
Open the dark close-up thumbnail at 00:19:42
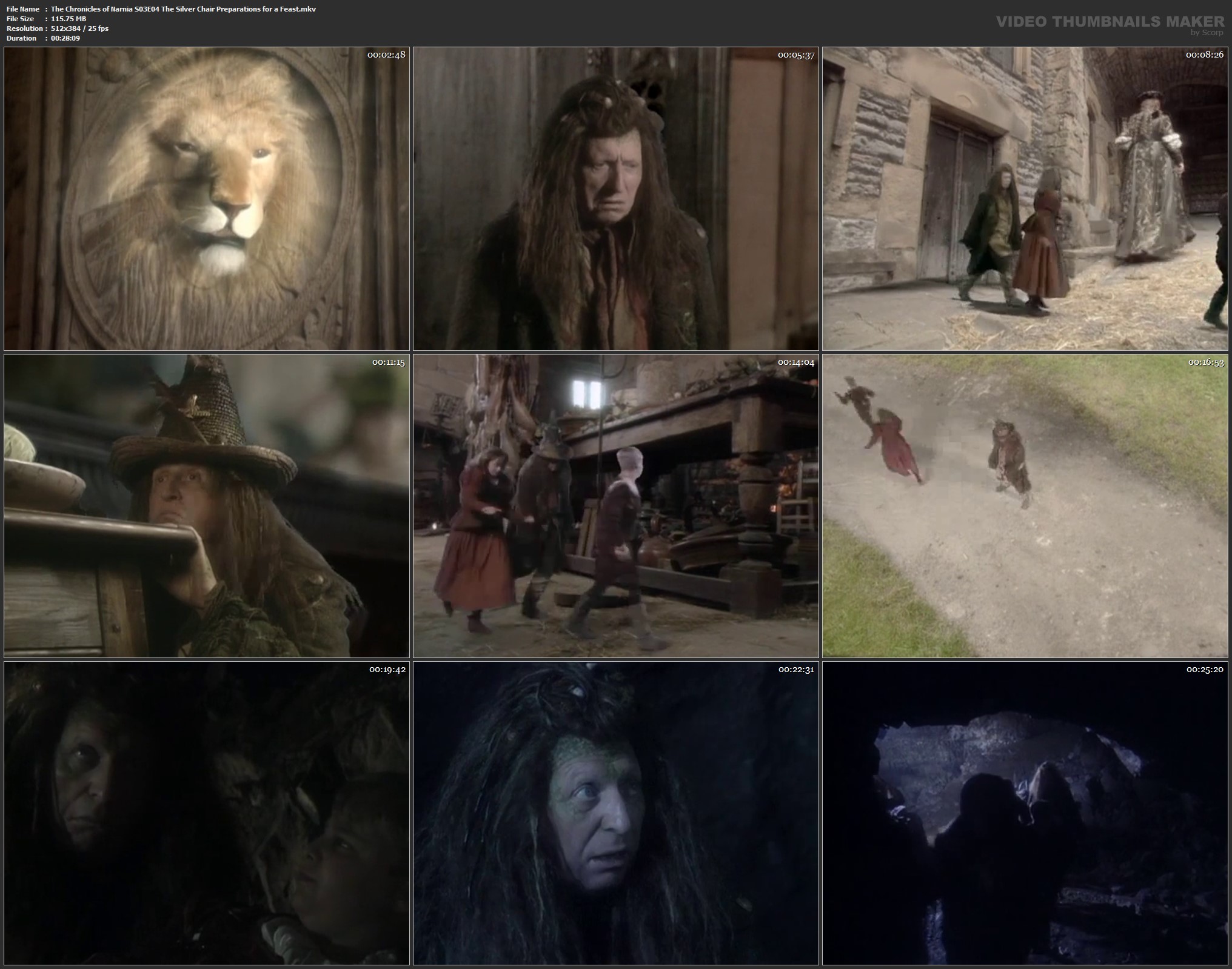[207, 813]
